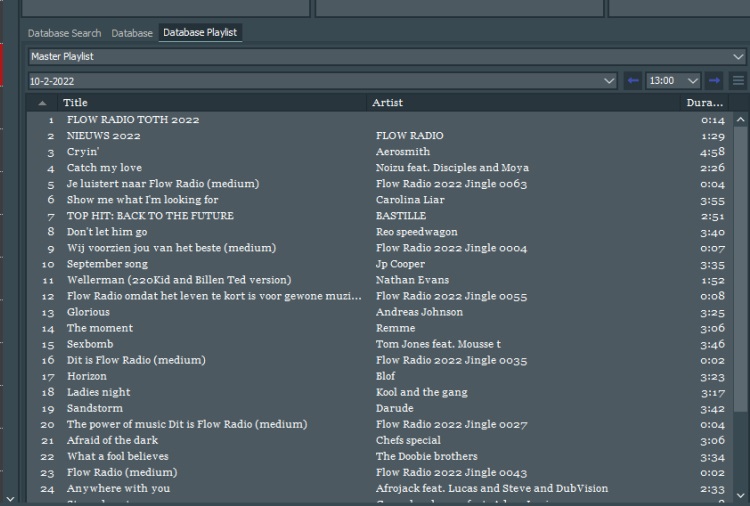The image size is (750, 506).
Task: Select the Database Playlist tab
Action: [200, 33]
